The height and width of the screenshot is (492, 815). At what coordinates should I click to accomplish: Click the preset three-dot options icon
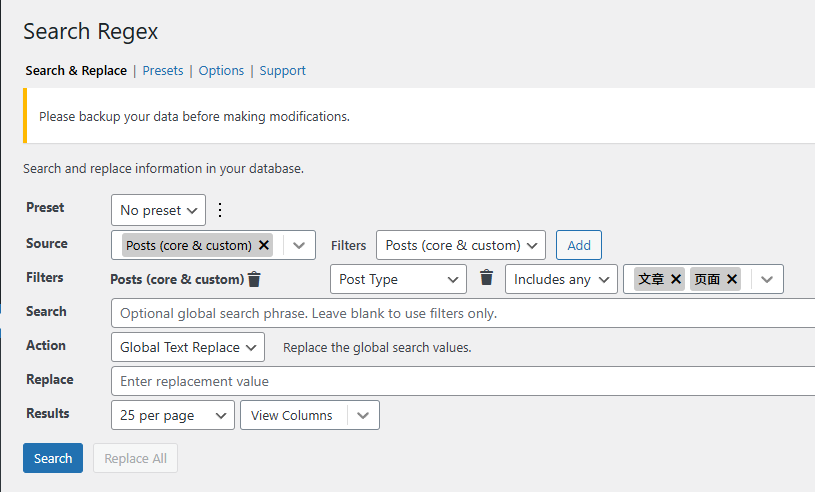(221, 210)
